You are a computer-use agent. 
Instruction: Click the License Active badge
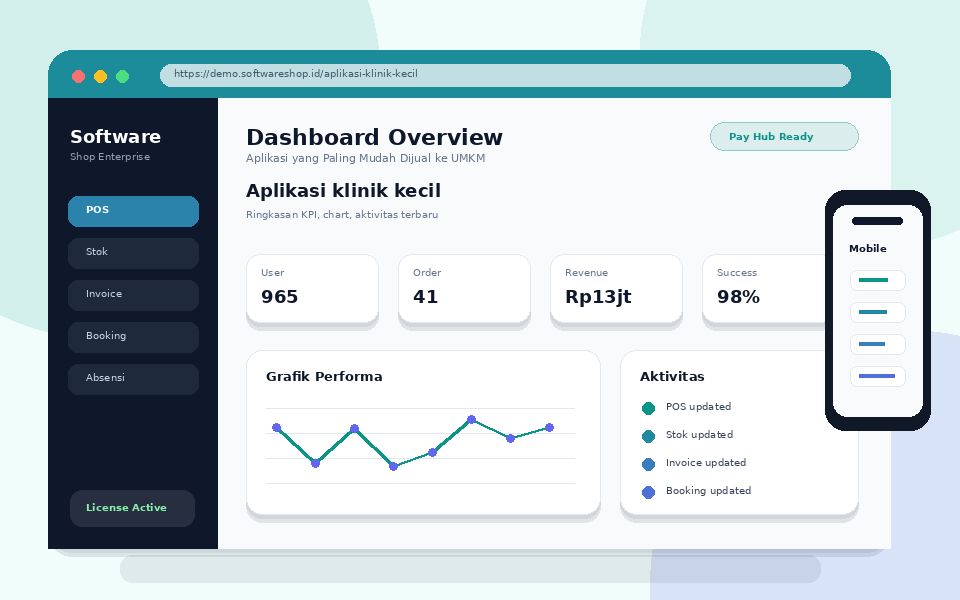point(132,508)
